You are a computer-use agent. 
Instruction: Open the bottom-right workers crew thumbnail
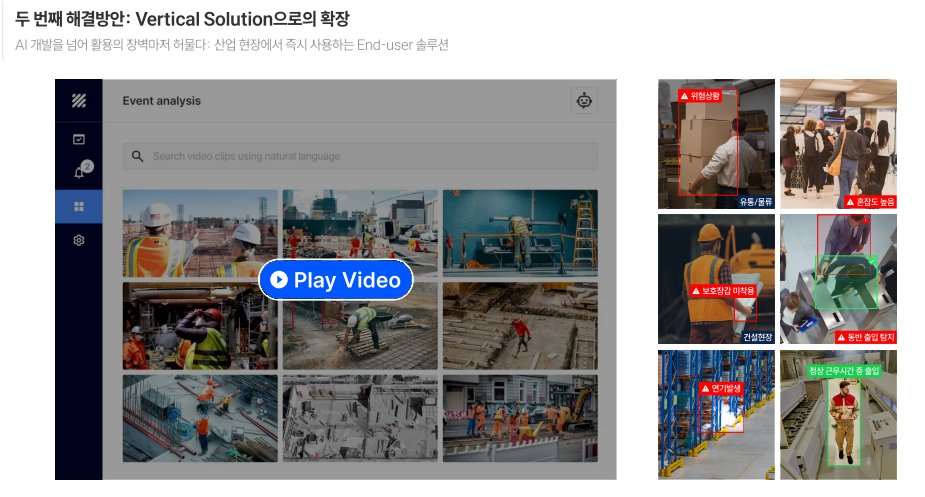[520, 417]
